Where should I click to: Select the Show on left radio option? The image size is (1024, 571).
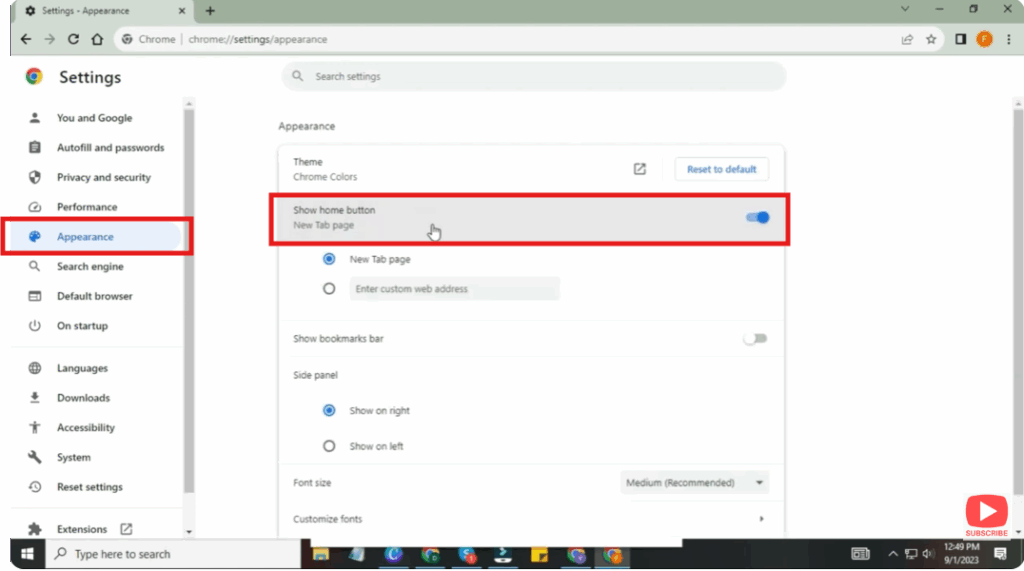click(x=329, y=446)
